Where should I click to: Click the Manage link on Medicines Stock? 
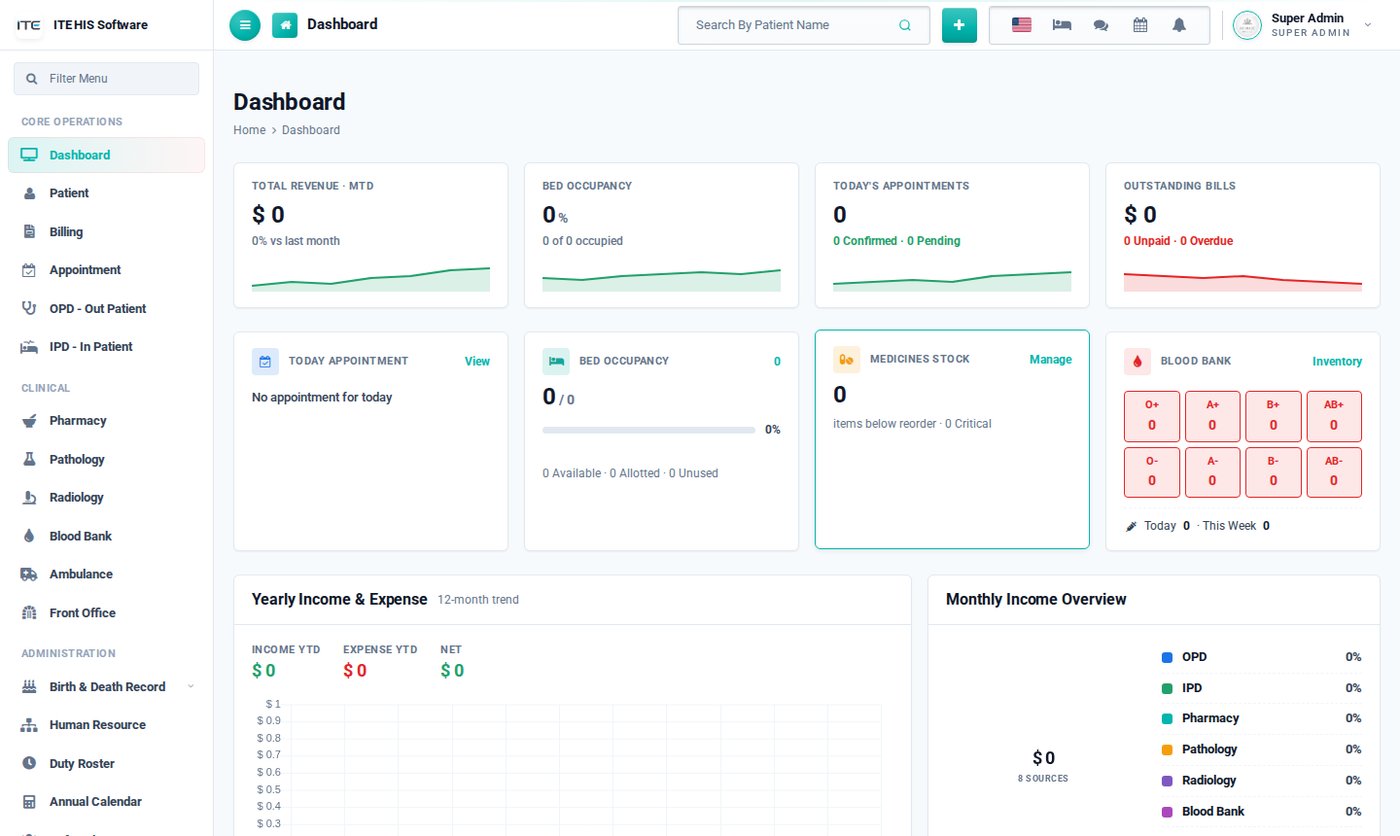[x=1050, y=359]
